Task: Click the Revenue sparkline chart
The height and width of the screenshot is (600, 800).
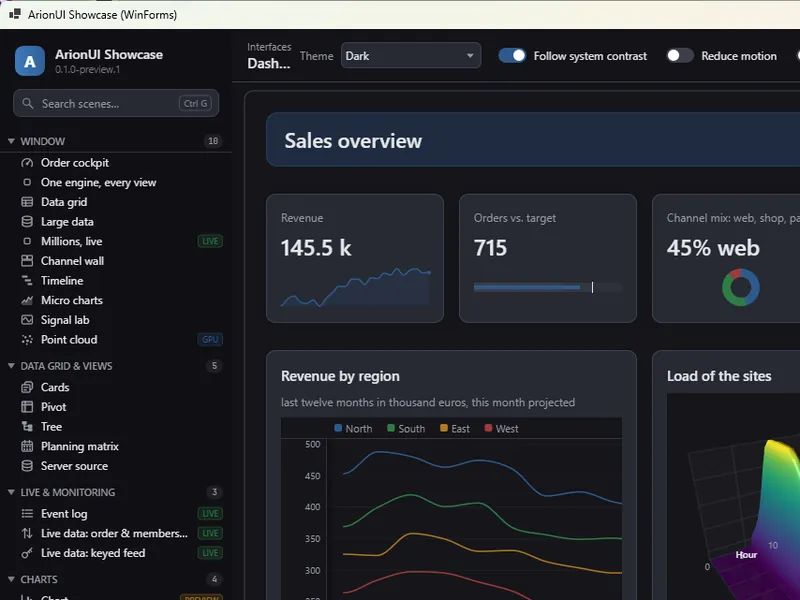Action: pyautogui.click(x=355, y=287)
